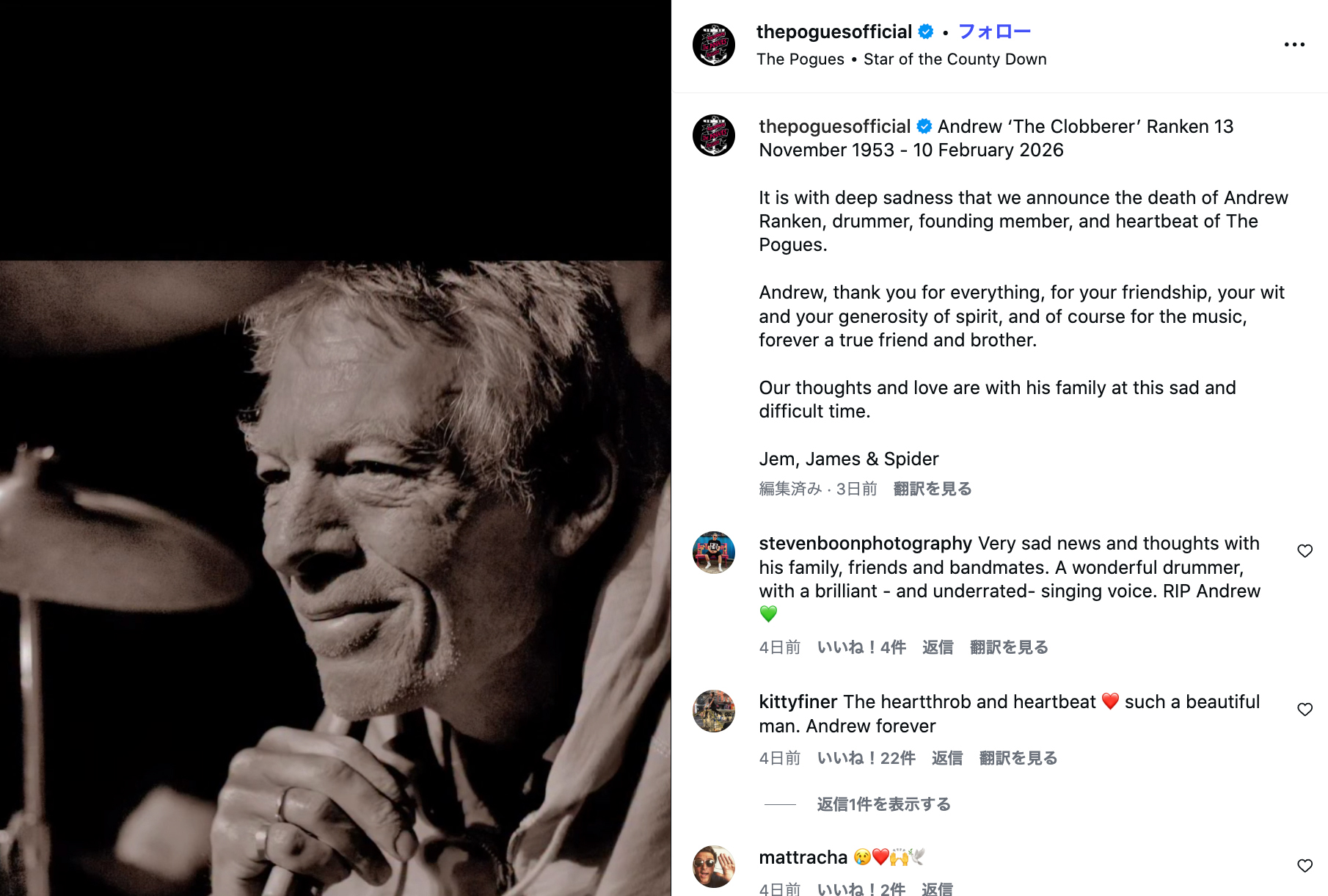Open thepoguesofficial username in the header
1328x896 pixels.
833,32
